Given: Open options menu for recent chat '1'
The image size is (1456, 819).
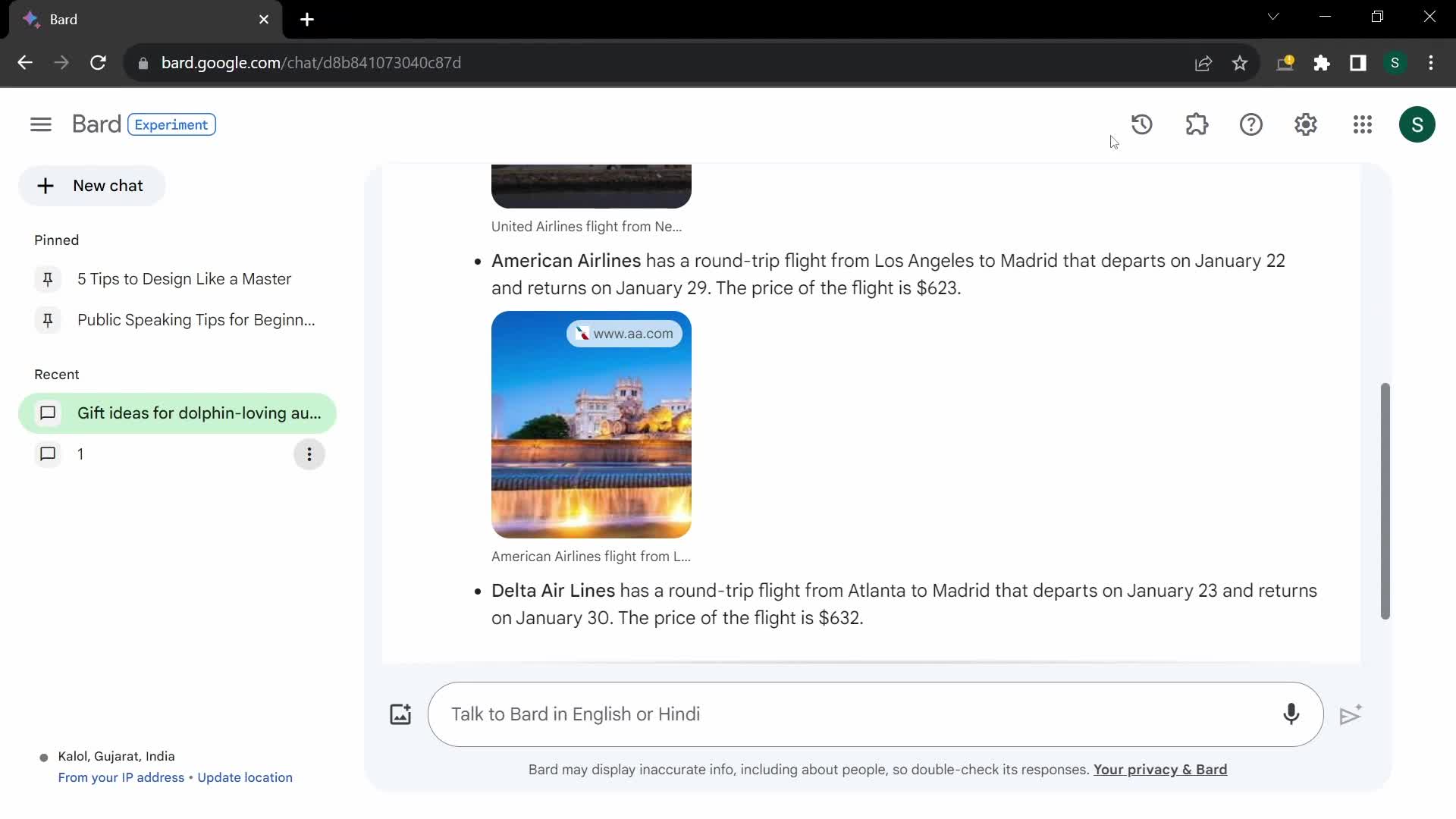Looking at the screenshot, I should pos(309,454).
